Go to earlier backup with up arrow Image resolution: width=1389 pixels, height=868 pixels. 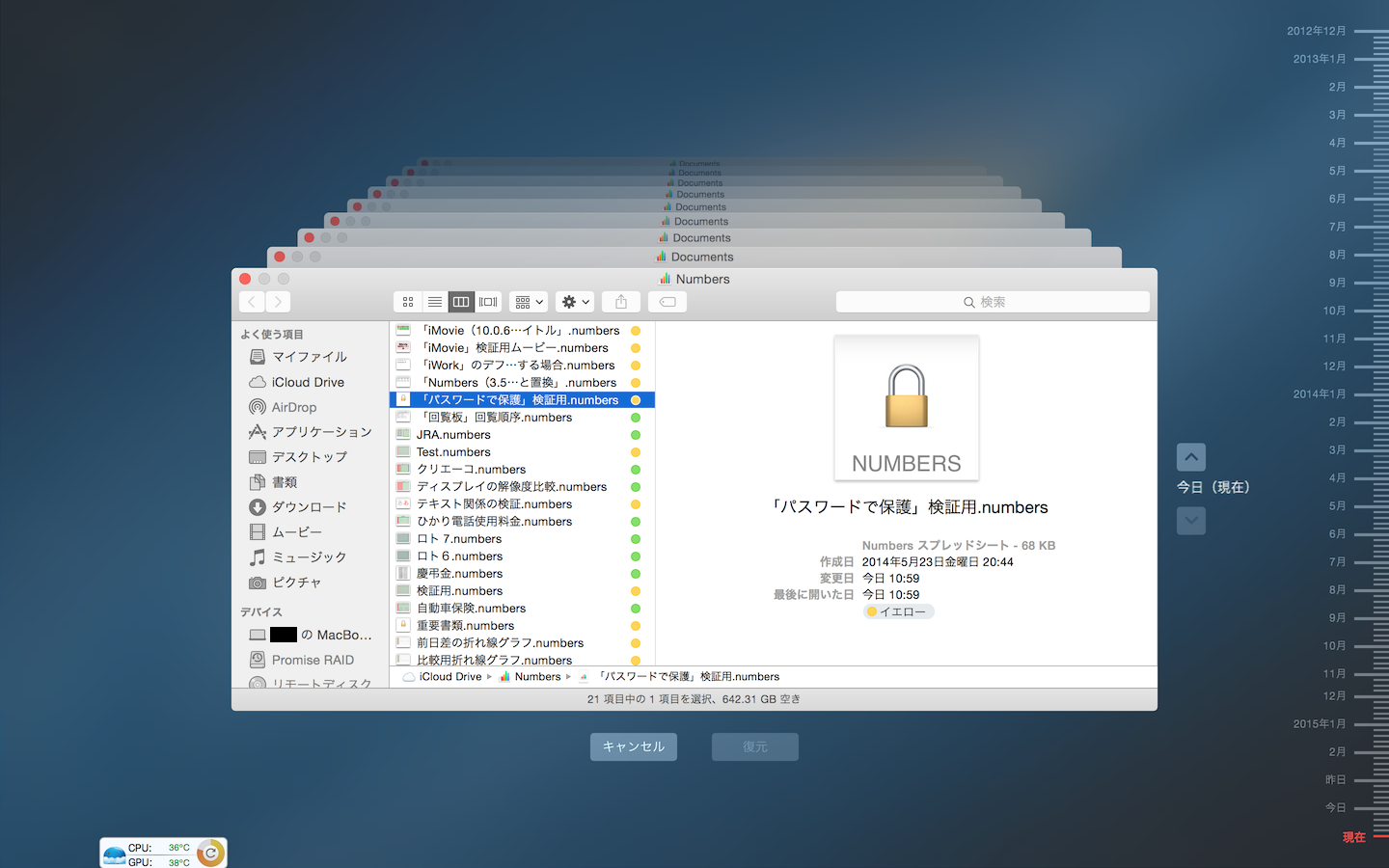1191,457
